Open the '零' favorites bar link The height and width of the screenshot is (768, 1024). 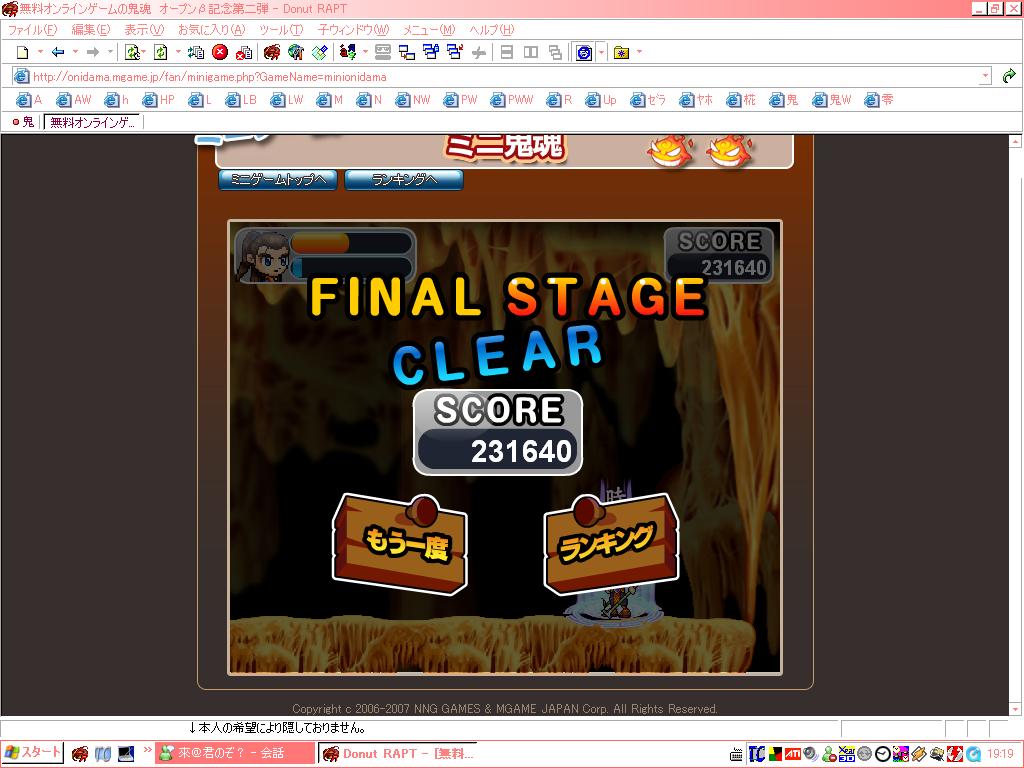point(879,100)
